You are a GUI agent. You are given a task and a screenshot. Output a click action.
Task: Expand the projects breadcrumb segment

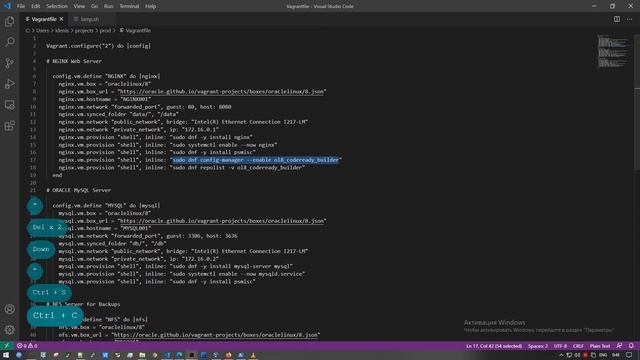84,31
